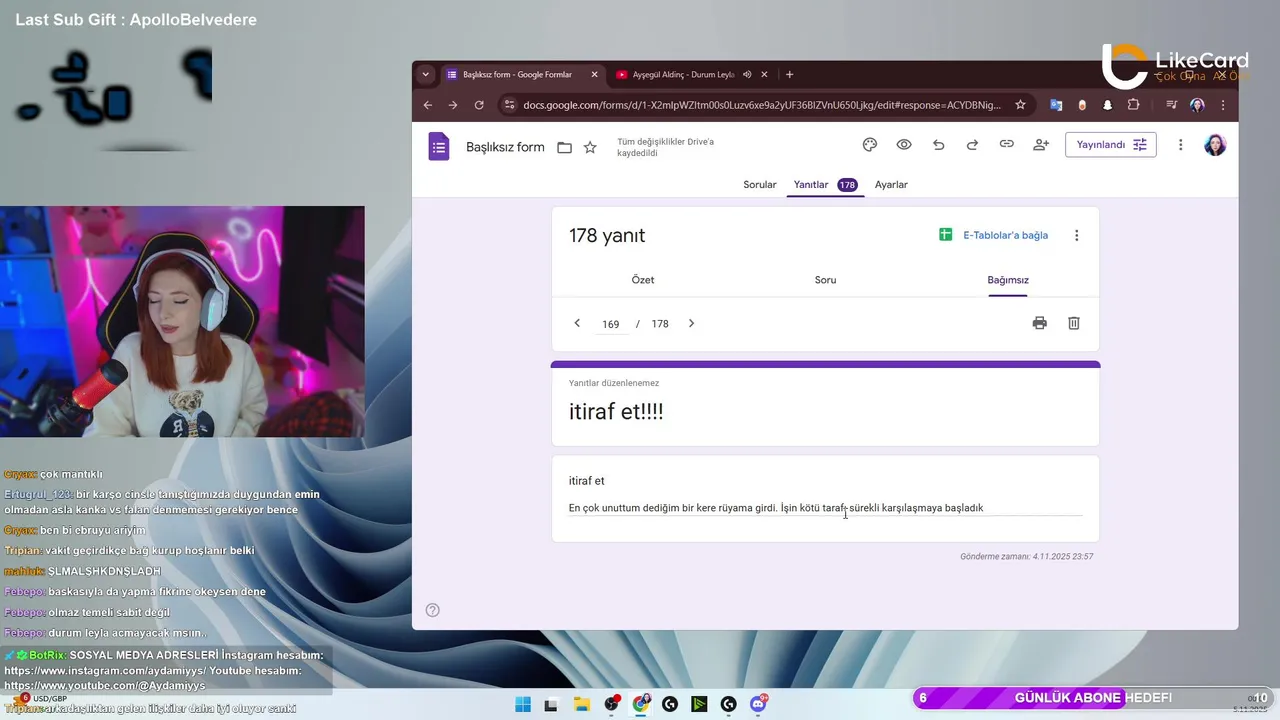Viewport: 1280px width, 720px height.
Task: Open Discord from the taskbar
Action: (x=759, y=704)
